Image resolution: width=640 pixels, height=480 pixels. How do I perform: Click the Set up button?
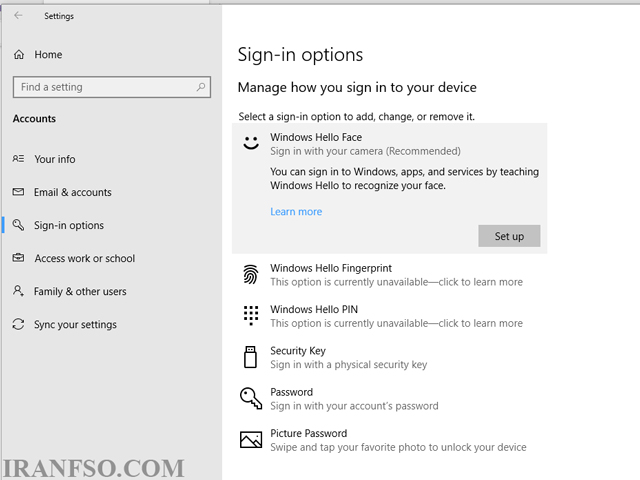coord(509,236)
